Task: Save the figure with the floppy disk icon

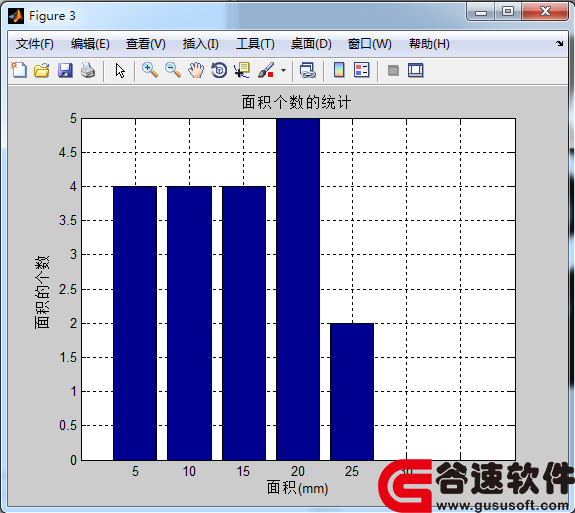Action: pyautogui.click(x=65, y=70)
